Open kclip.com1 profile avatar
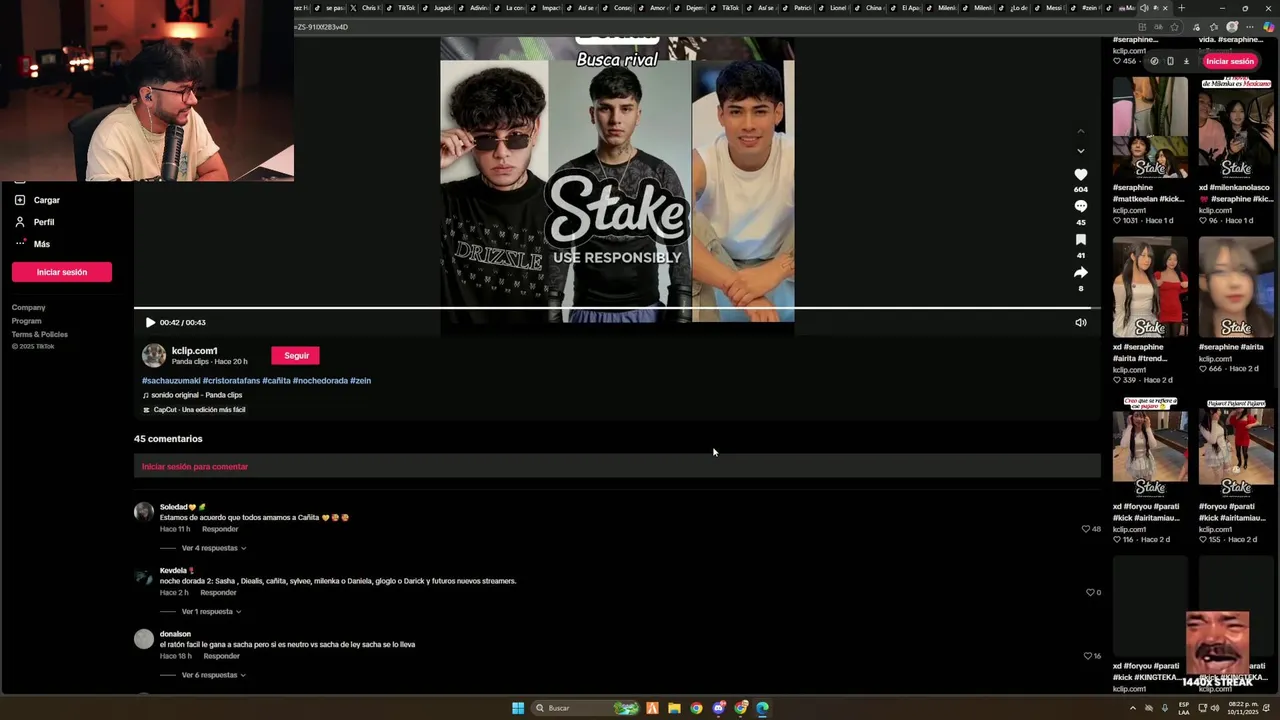This screenshot has height=720, width=1280. 154,356
